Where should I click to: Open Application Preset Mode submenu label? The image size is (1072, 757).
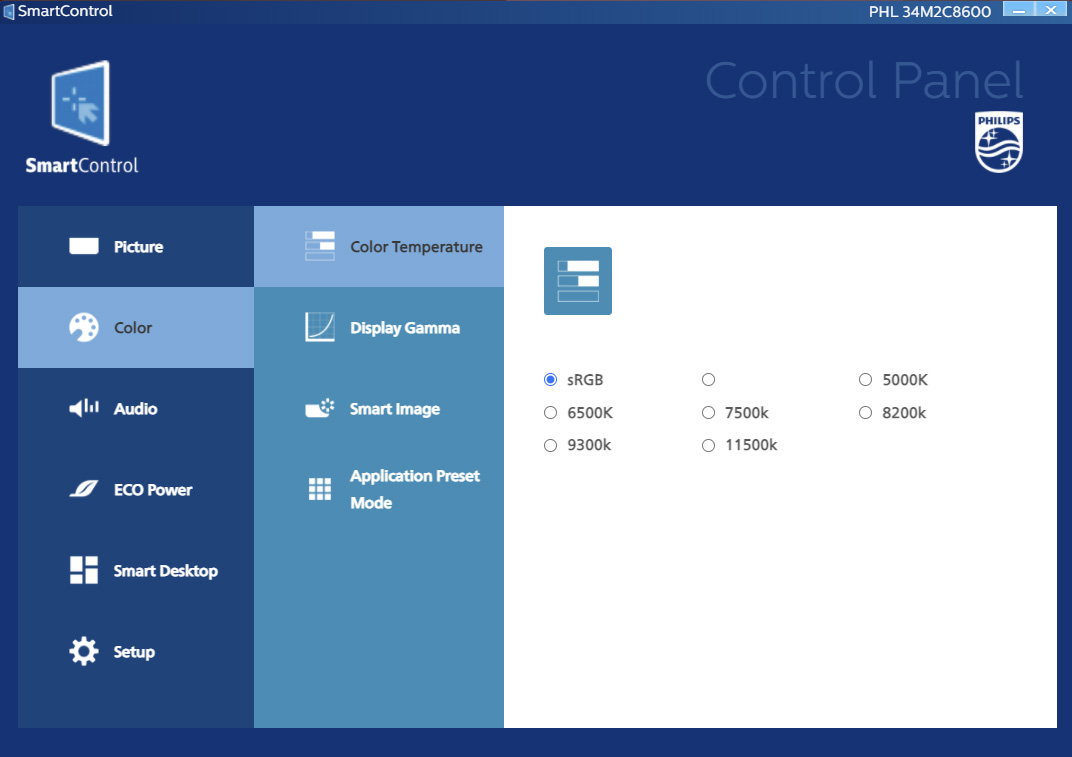[x=414, y=489]
